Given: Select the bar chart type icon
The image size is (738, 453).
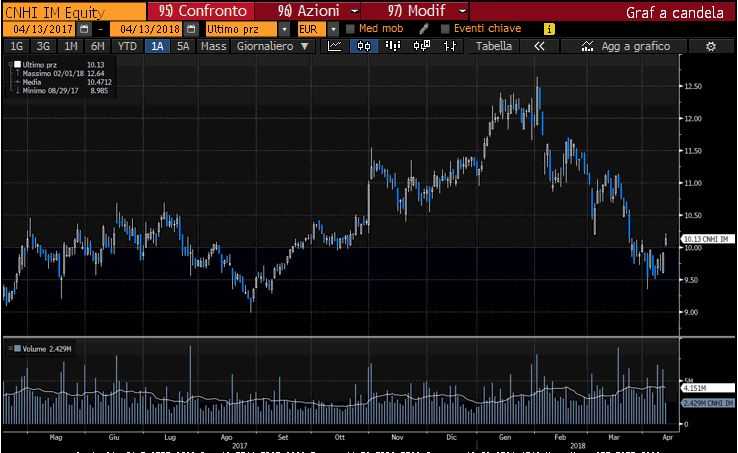Looking at the screenshot, I should 393,46.
